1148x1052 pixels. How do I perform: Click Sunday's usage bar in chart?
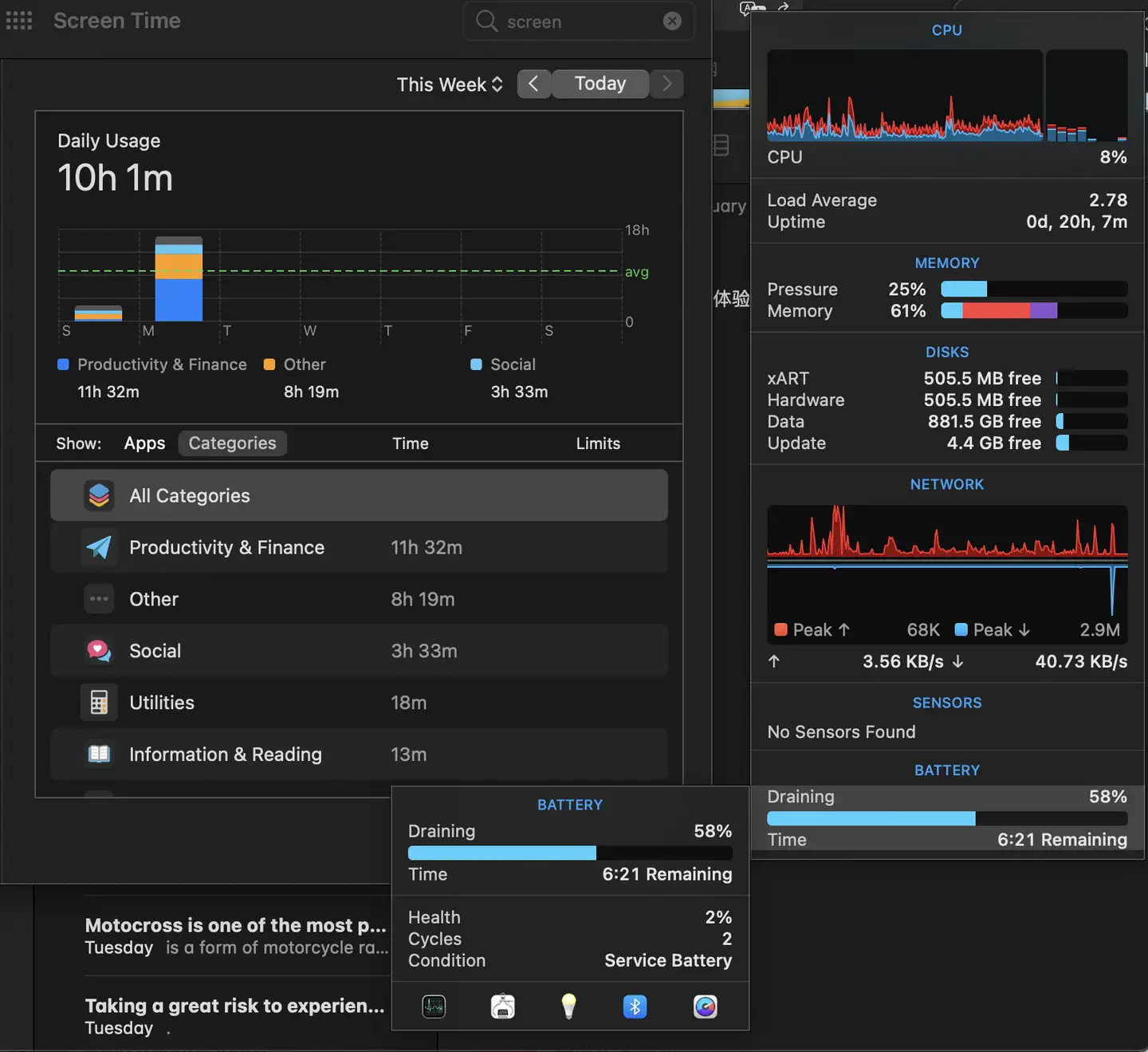(x=98, y=313)
